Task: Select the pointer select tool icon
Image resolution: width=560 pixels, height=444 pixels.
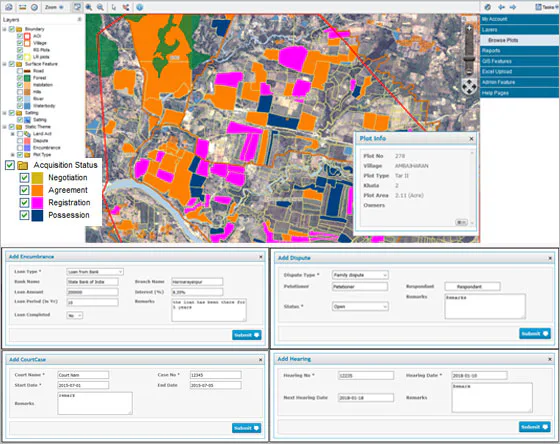Action: click(x=114, y=7)
